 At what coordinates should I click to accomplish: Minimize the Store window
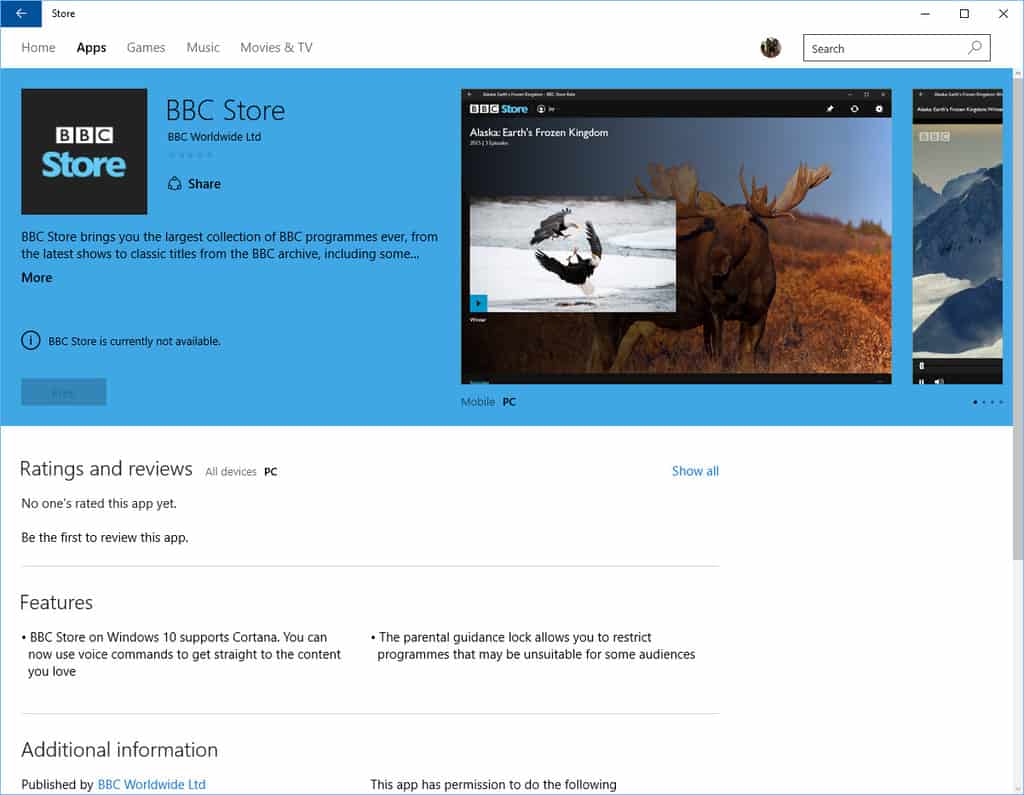(925, 13)
